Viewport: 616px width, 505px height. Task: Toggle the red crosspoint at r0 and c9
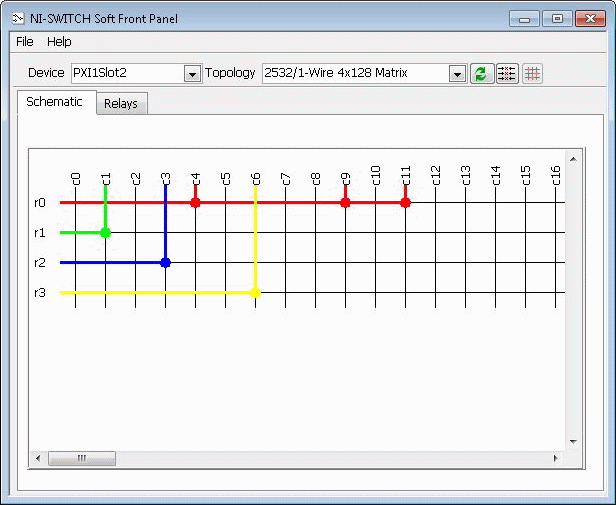(x=345, y=202)
